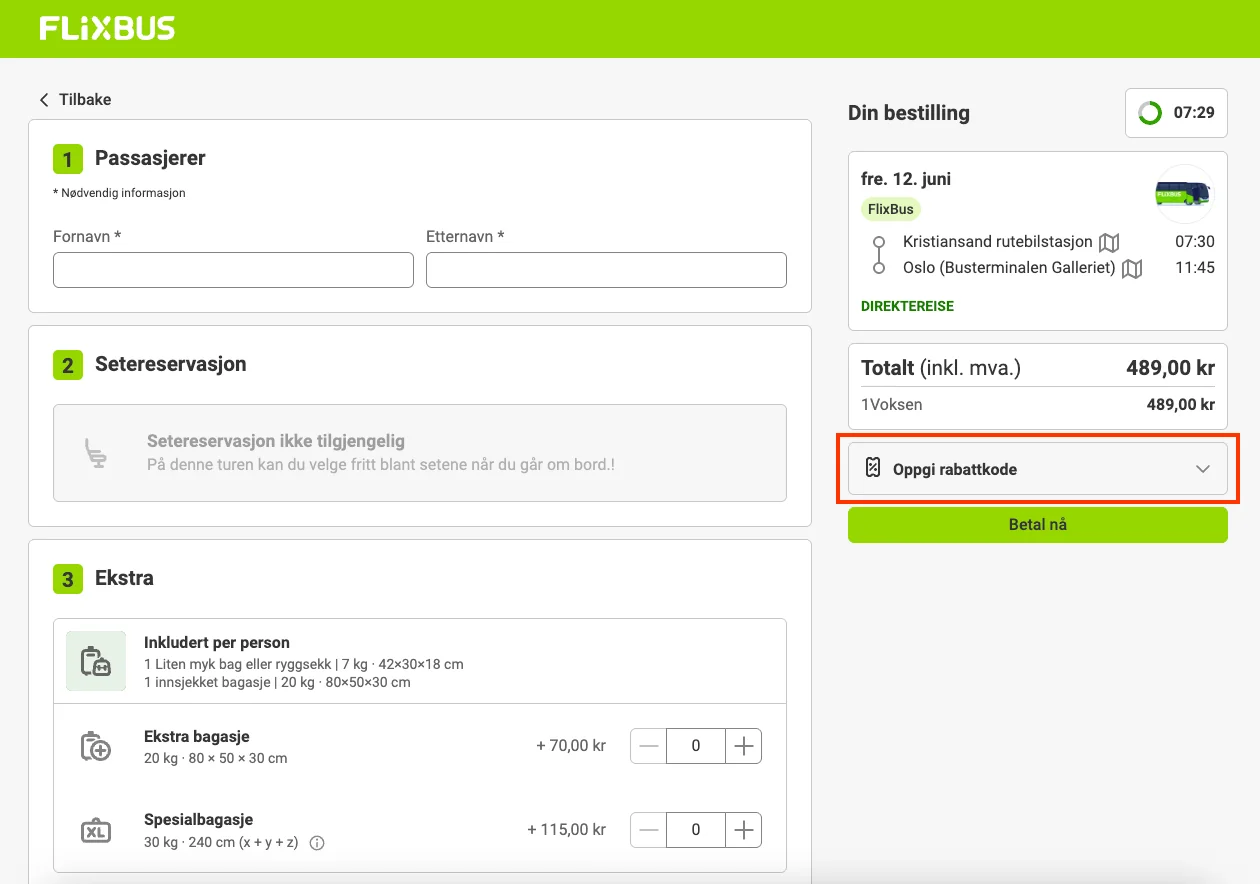Expand the Oppgi rabattkode section

(1038, 469)
